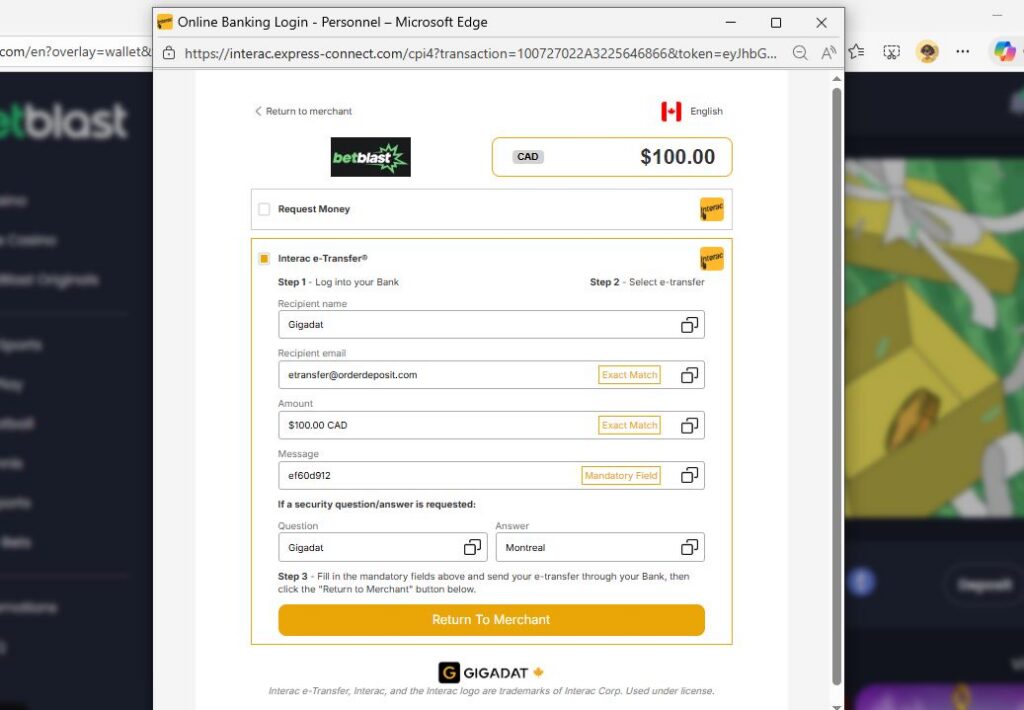Click the Gigadat logo at bottom
Image resolution: width=1024 pixels, height=710 pixels.
[491, 672]
